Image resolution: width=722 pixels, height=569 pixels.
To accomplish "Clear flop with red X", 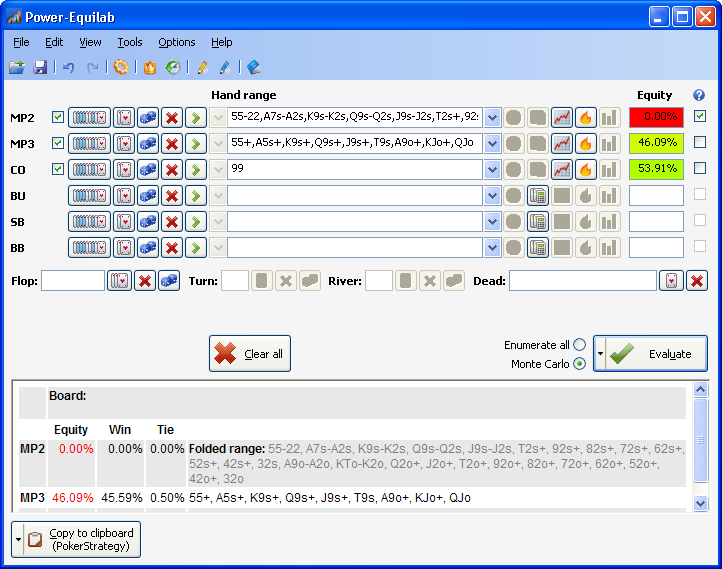I will (x=145, y=281).
